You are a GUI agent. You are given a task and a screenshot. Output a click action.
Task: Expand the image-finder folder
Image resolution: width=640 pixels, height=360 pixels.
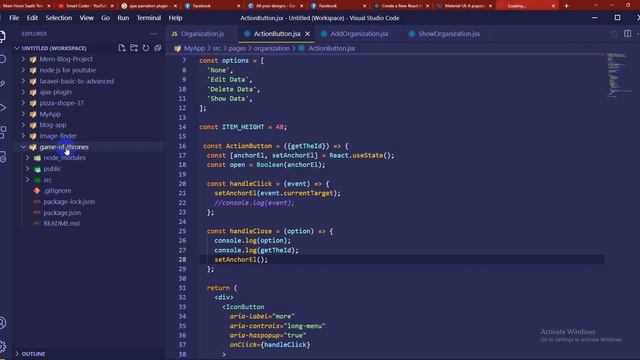pyautogui.click(x=23, y=136)
